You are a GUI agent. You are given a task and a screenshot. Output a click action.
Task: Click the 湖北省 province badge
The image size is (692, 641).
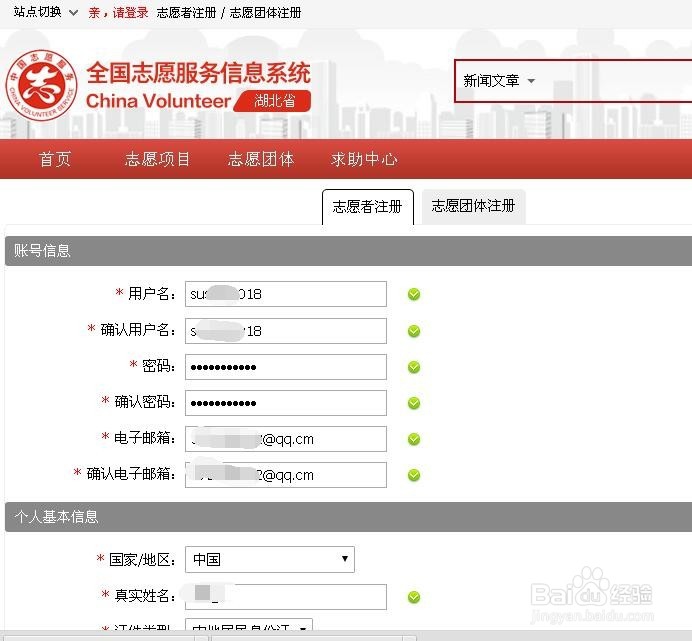[x=274, y=101]
